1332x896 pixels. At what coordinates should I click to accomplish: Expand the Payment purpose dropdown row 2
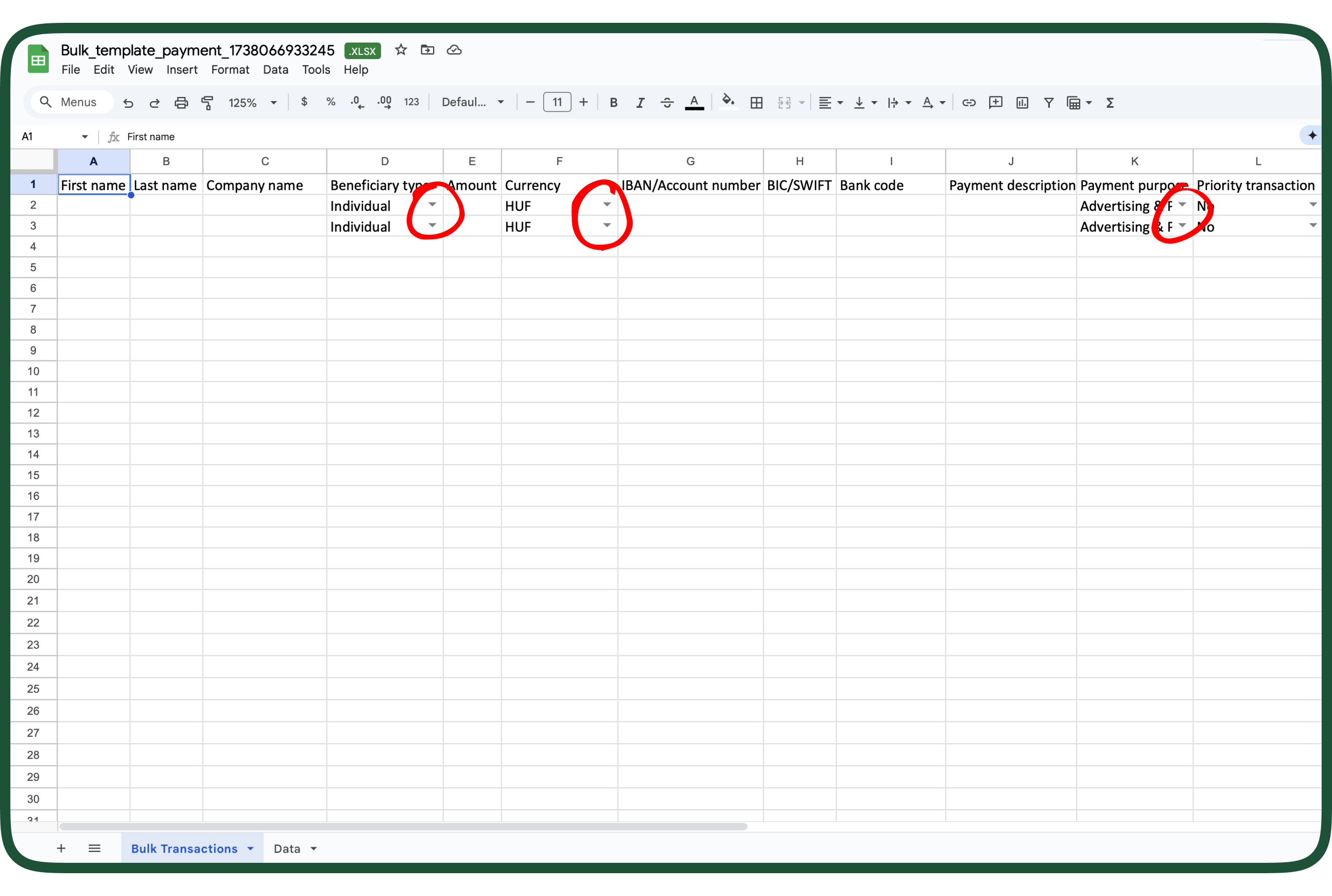coord(1183,205)
